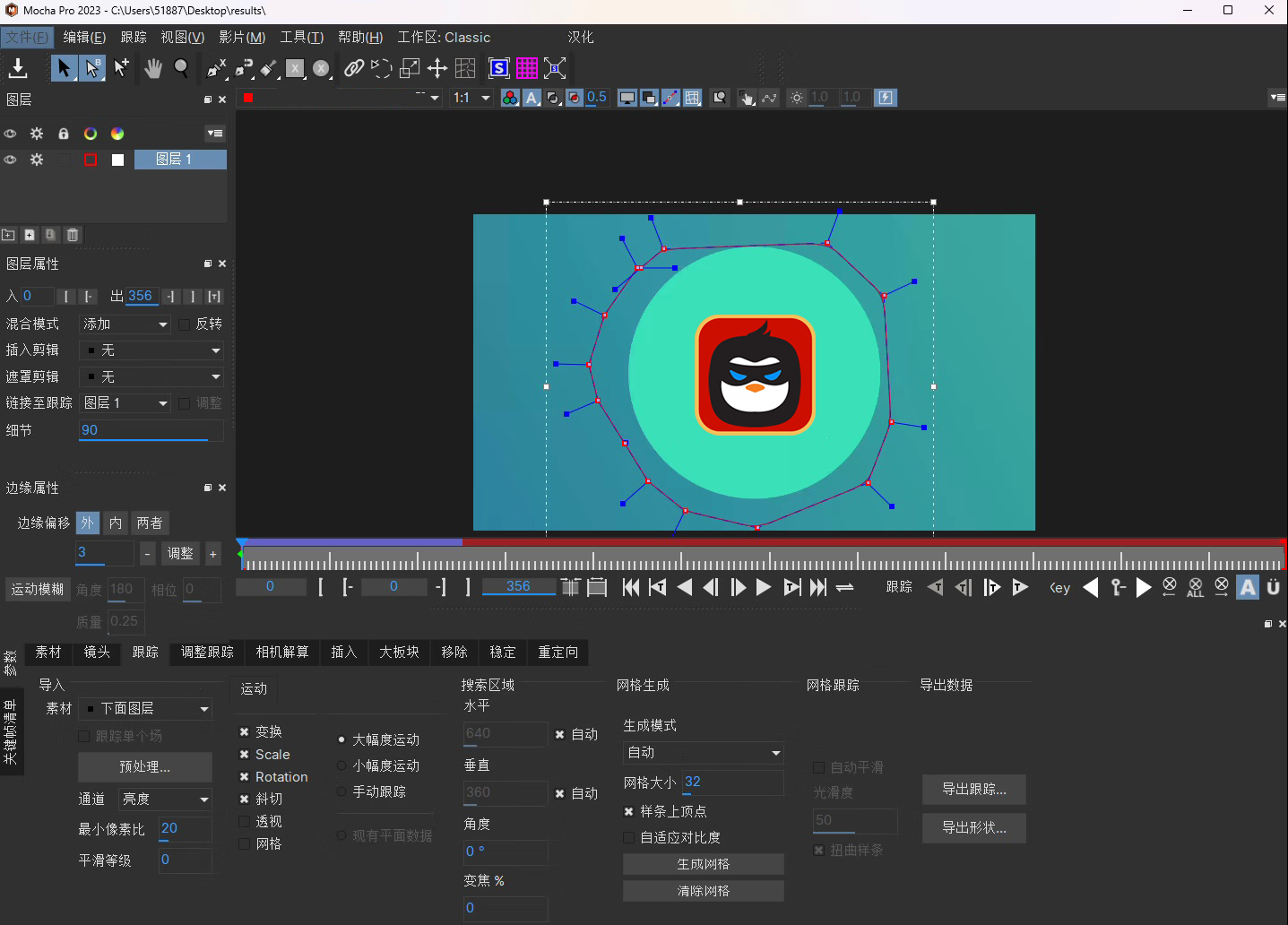Toggle the magenta planar grid icon
Screen dimensions: 1288x925
[527, 68]
